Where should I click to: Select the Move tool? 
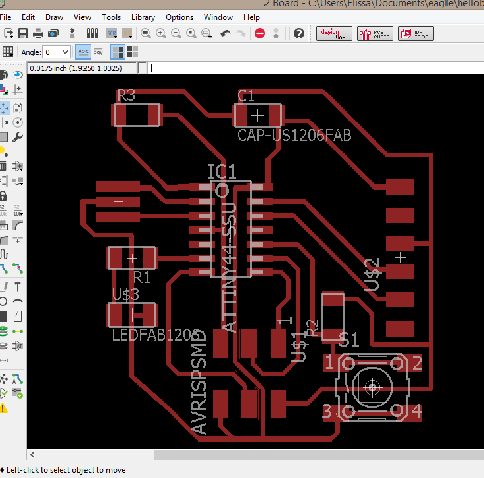coord(4,108)
